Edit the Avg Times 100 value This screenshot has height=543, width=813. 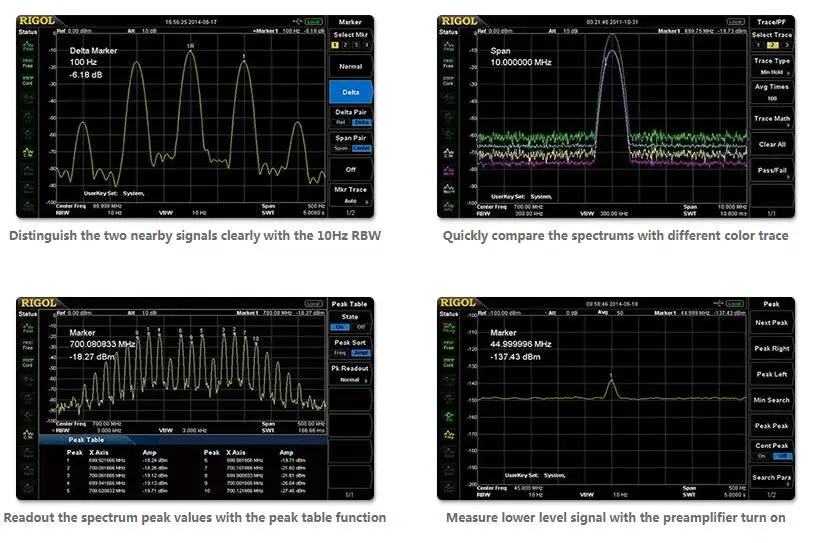tap(772, 92)
